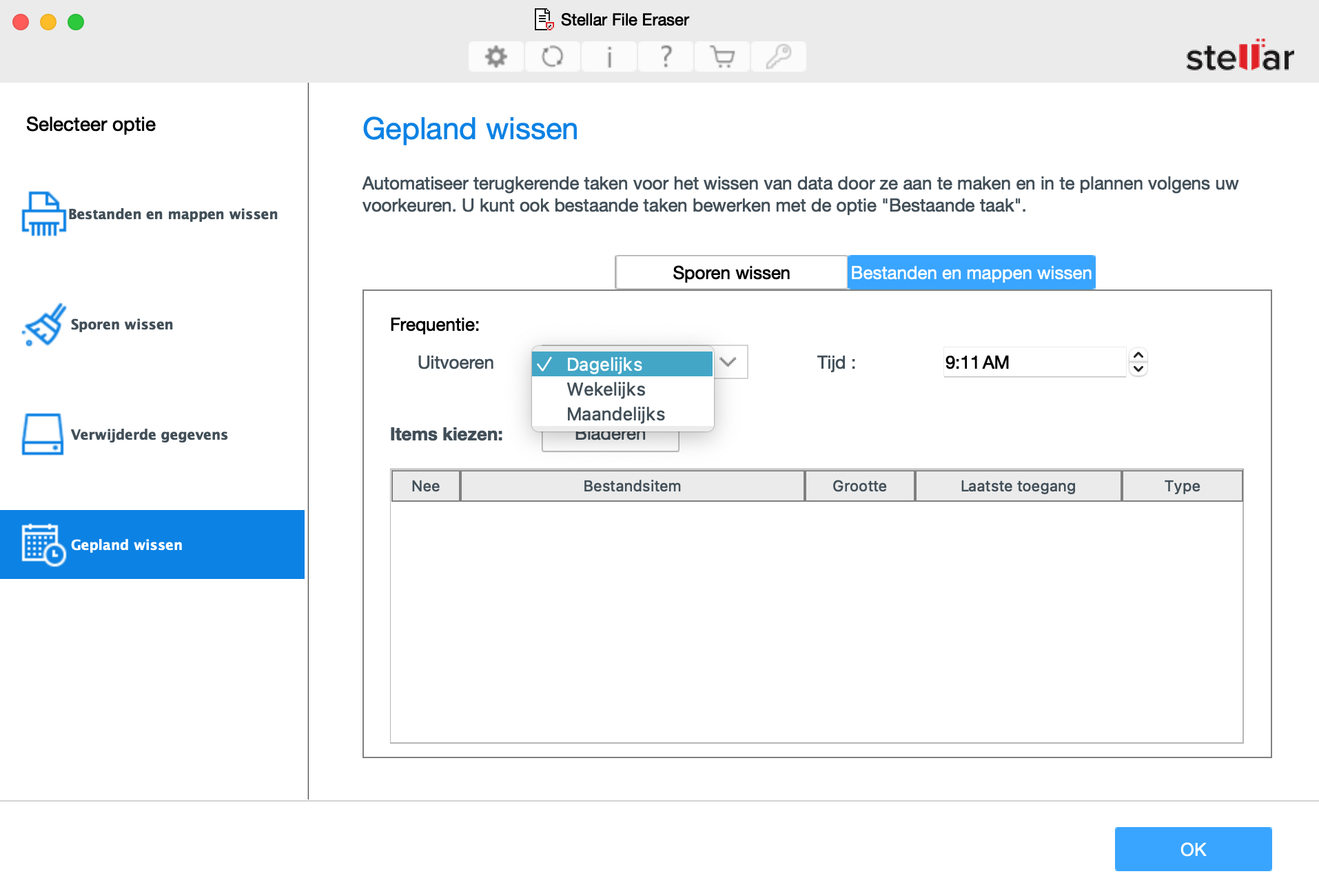The height and width of the screenshot is (896, 1319).
Task: Open Verwijderde gegevens in the sidebar
Action: [152, 434]
